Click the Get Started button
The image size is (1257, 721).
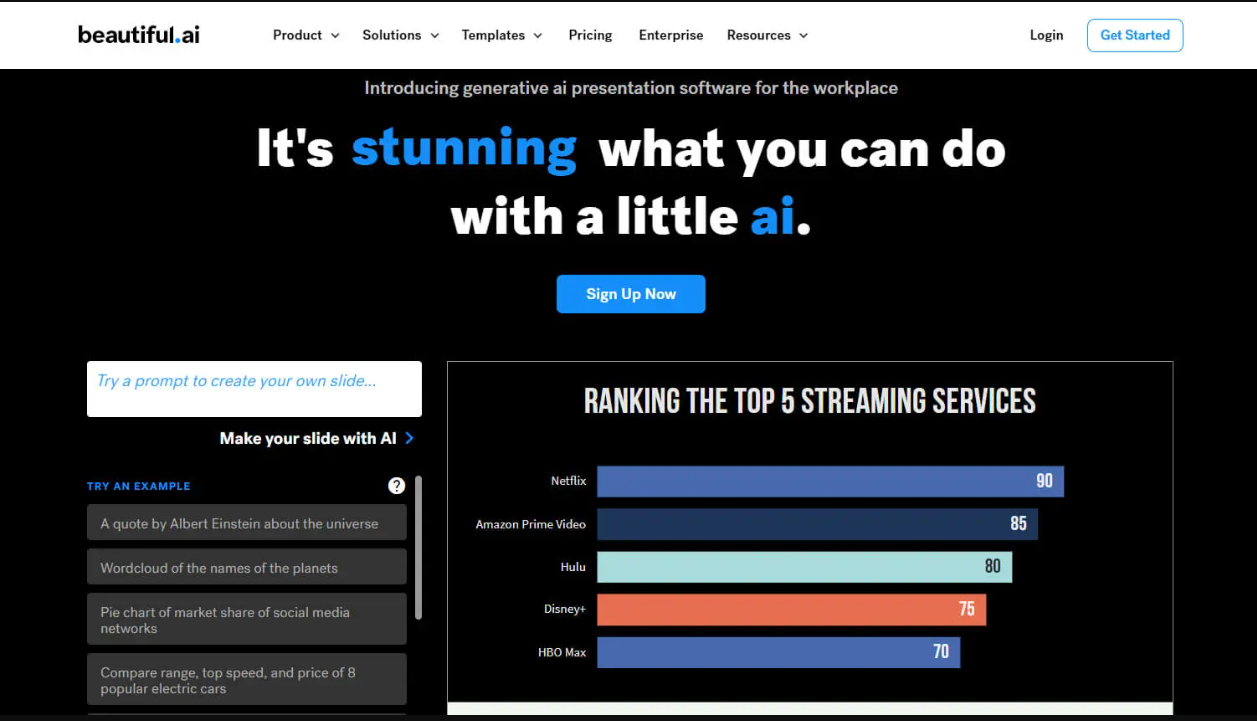coord(1135,35)
